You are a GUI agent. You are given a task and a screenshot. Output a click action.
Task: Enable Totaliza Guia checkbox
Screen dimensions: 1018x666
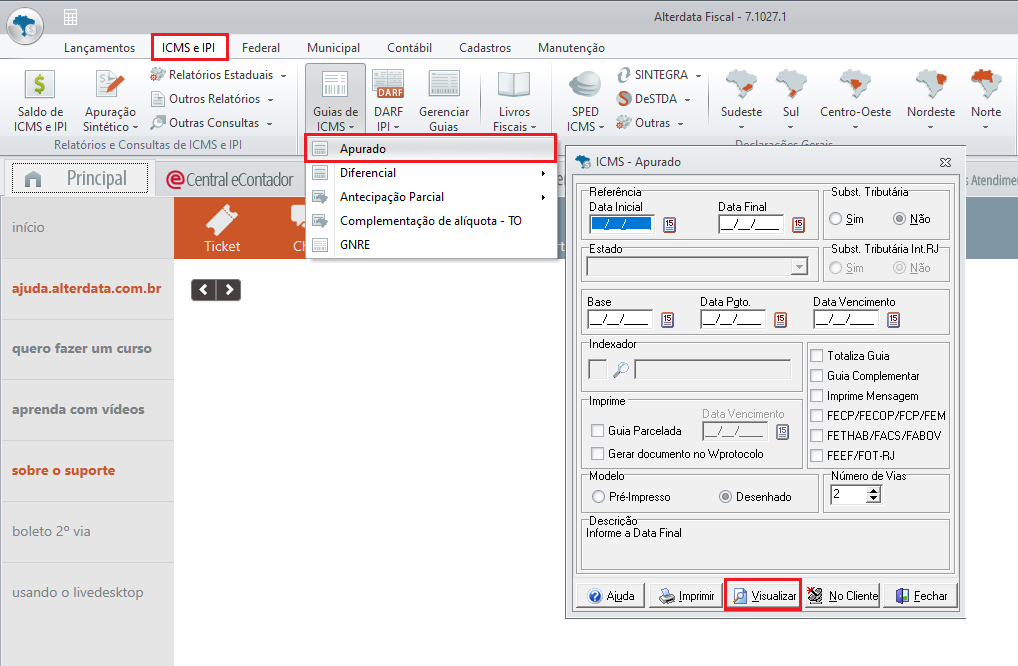(817, 356)
